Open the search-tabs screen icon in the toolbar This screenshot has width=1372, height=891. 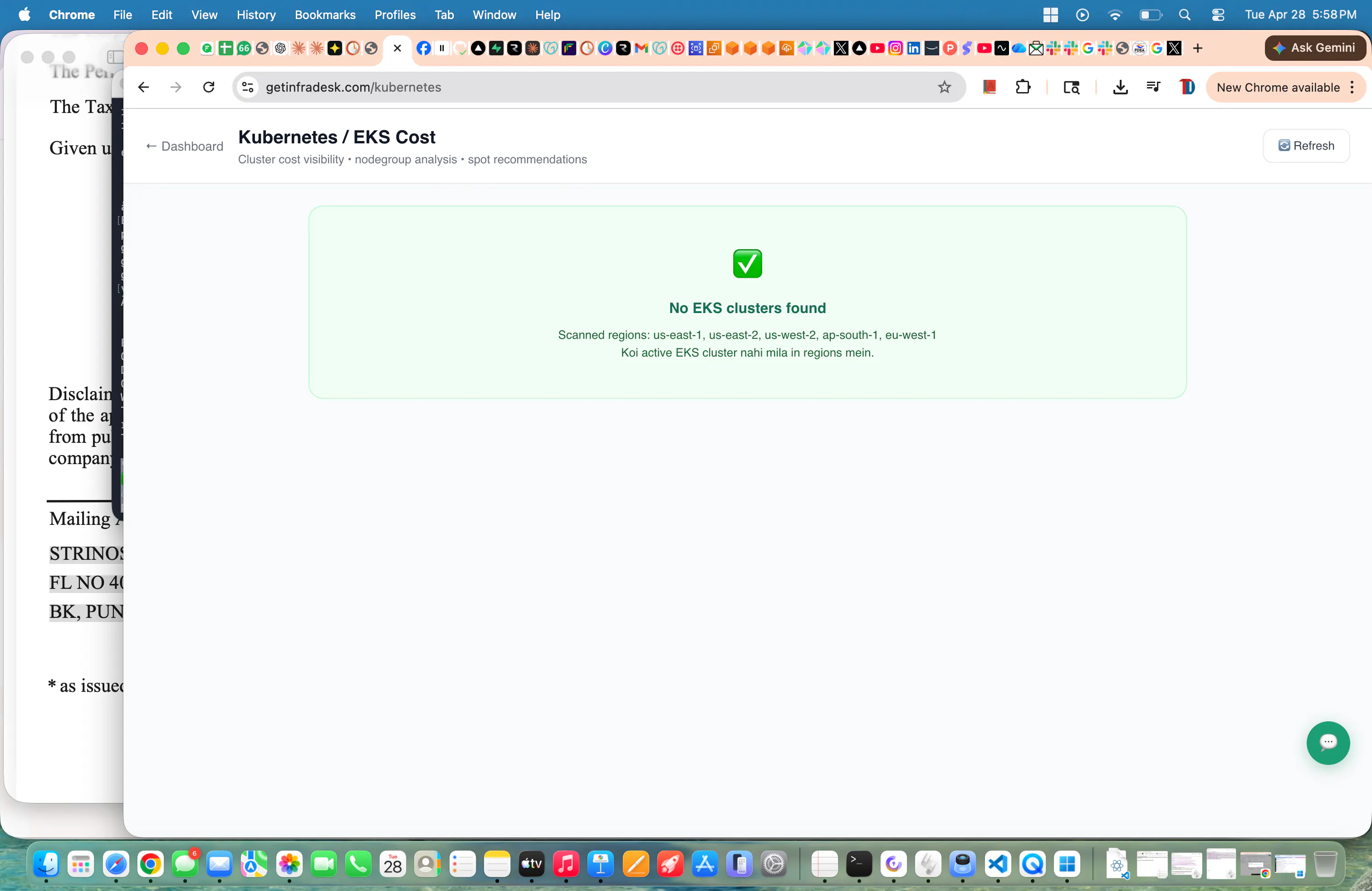coord(1071,88)
